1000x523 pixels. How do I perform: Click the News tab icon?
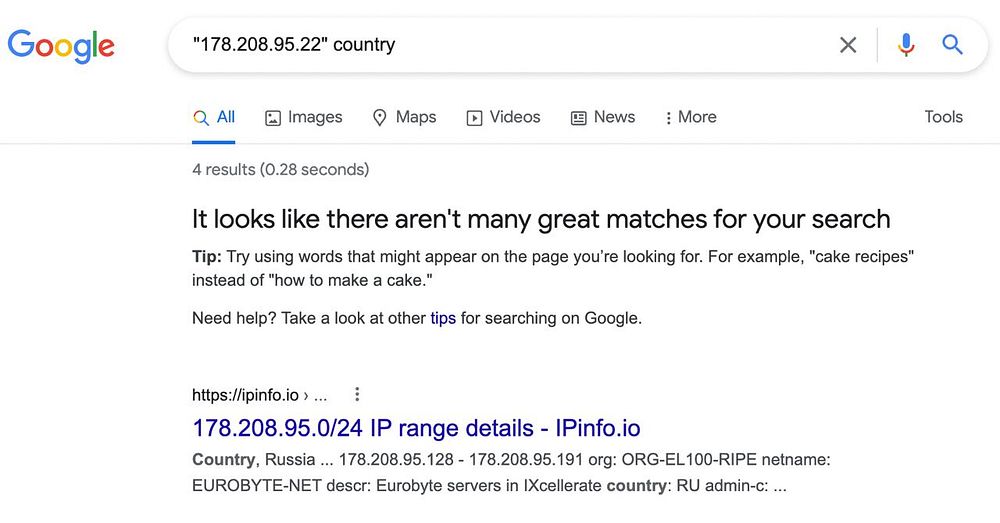click(578, 118)
